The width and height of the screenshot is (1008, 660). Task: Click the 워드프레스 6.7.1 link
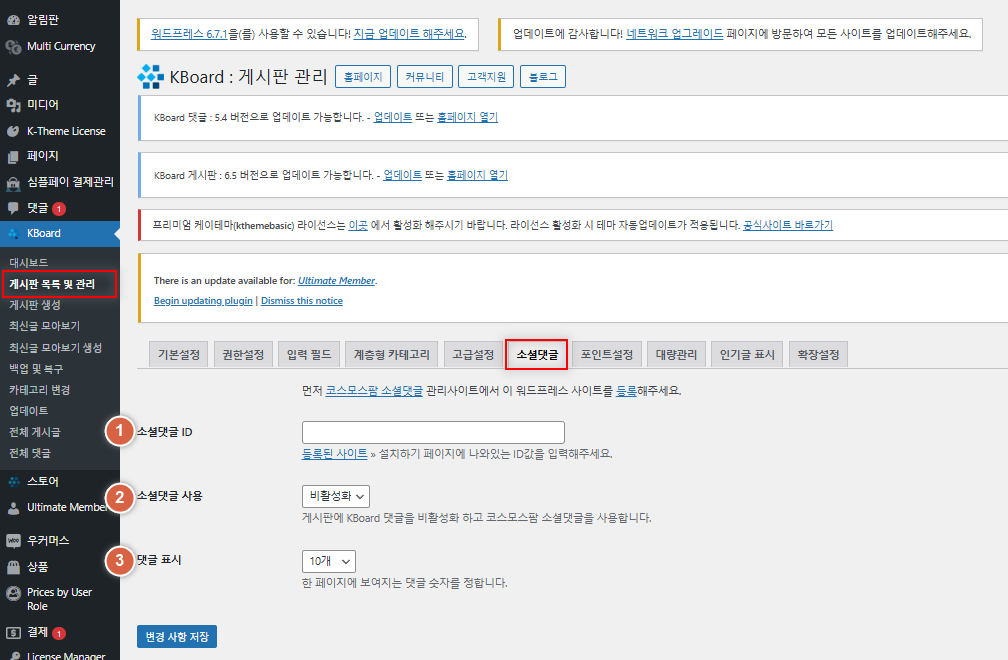click(189, 33)
